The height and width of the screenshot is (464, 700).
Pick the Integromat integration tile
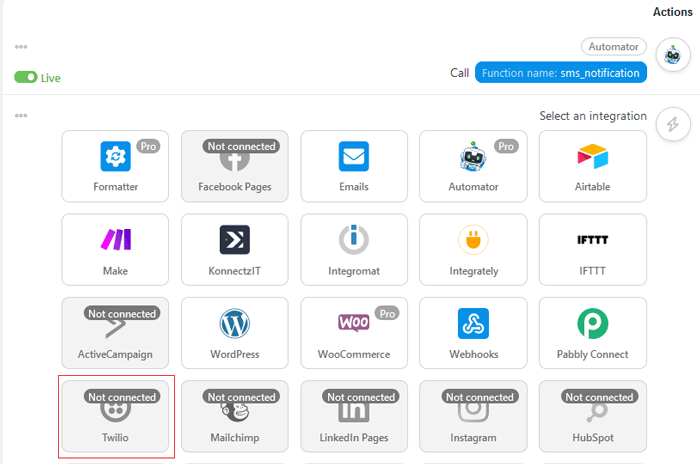354,250
